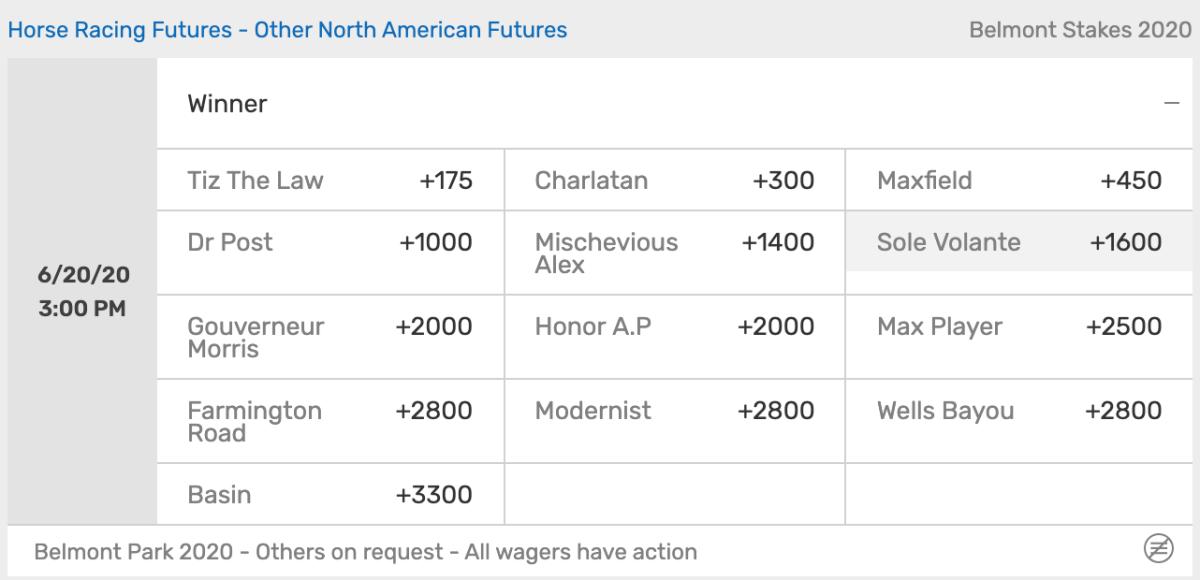Image resolution: width=1200 pixels, height=580 pixels.
Task: Click the Belmont Park 2020 footer note
Action: (x=365, y=551)
